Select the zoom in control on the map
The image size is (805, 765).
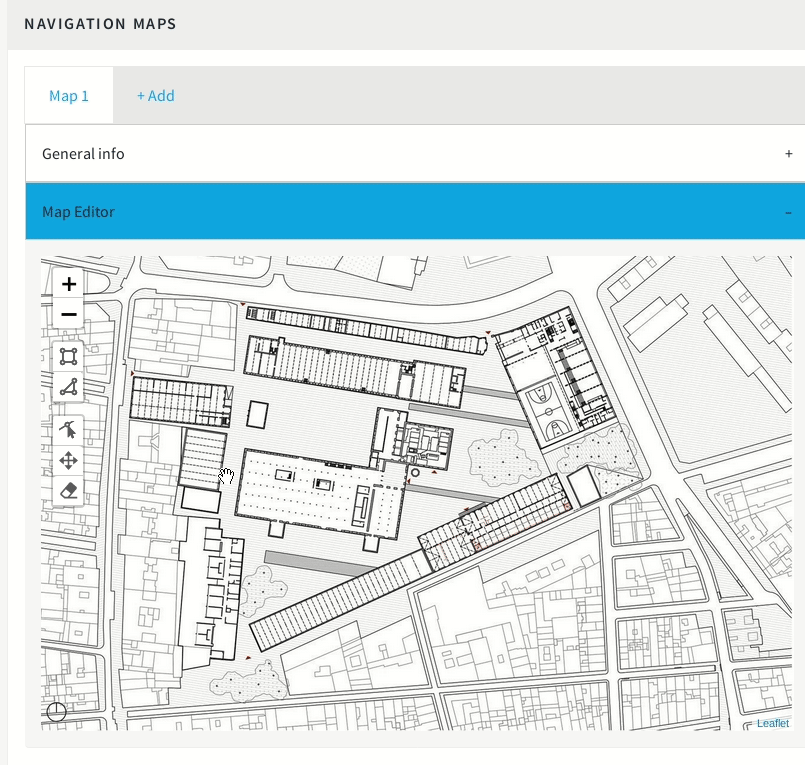(x=68, y=284)
